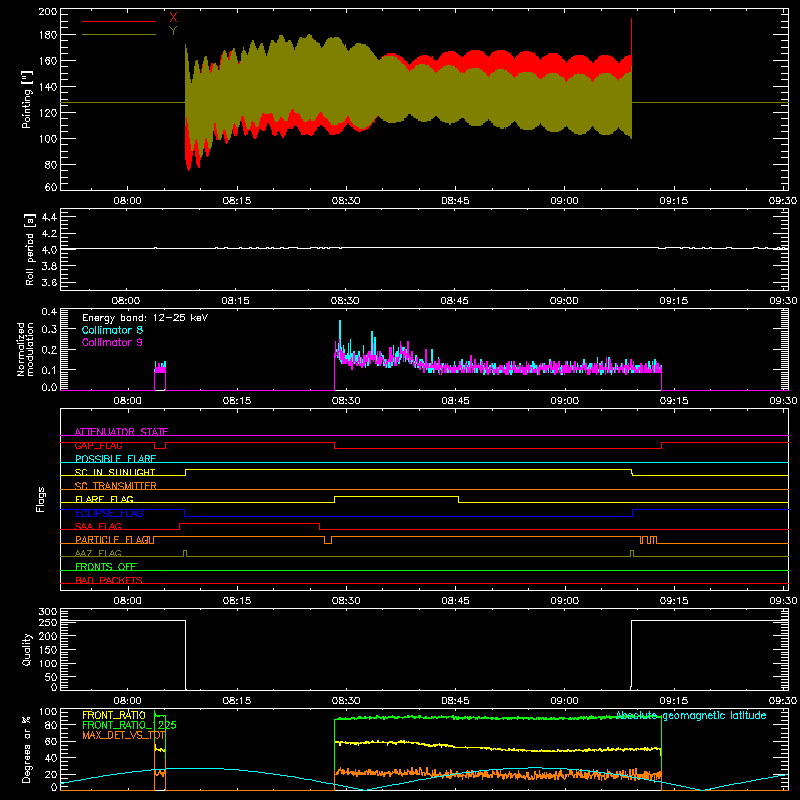The height and width of the screenshot is (800, 800).
Task: Click the POSSIBLE_FLARE flag label
Action: click(115, 459)
